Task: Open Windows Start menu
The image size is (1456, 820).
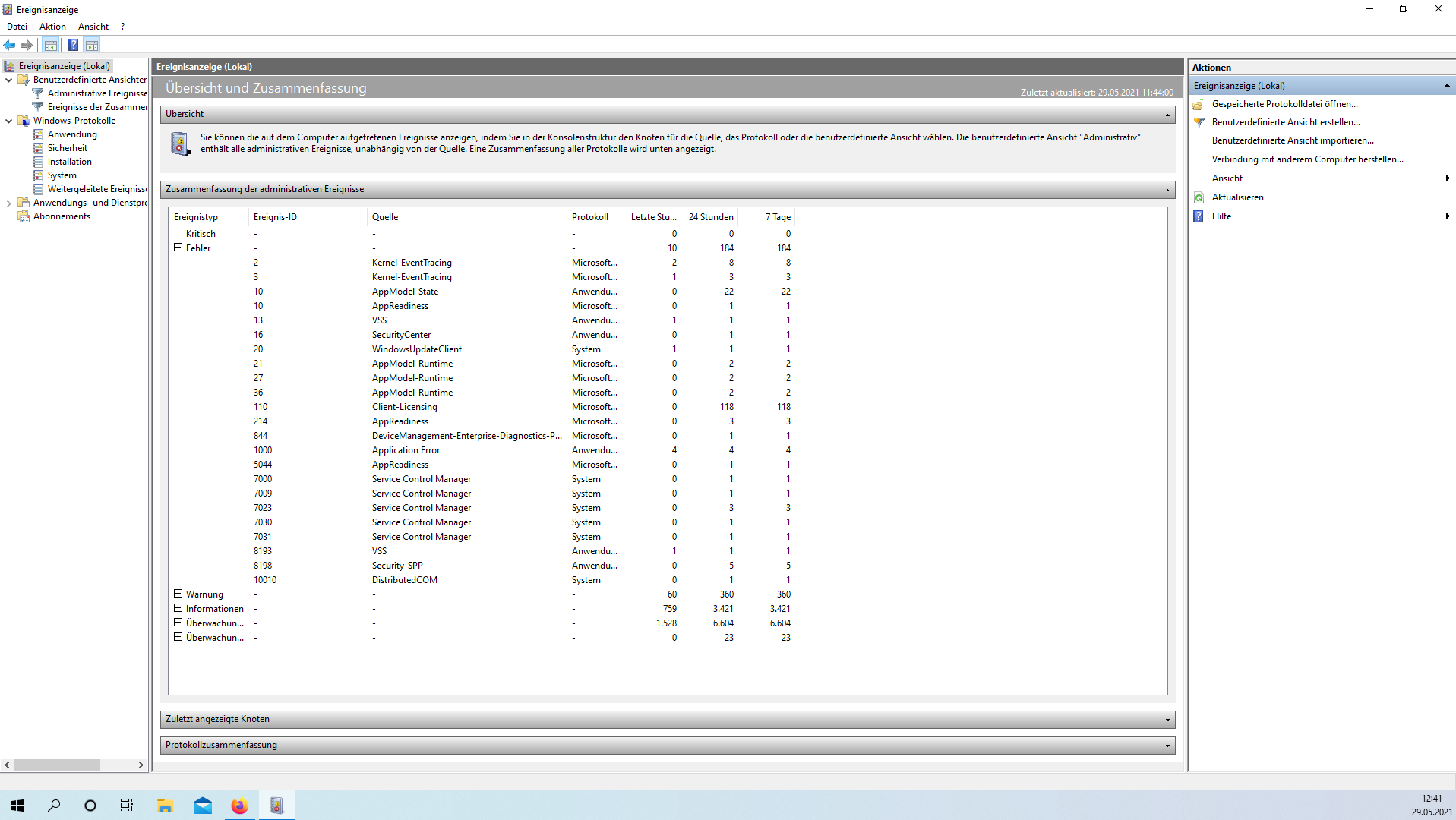Action: tap(17, 806)
